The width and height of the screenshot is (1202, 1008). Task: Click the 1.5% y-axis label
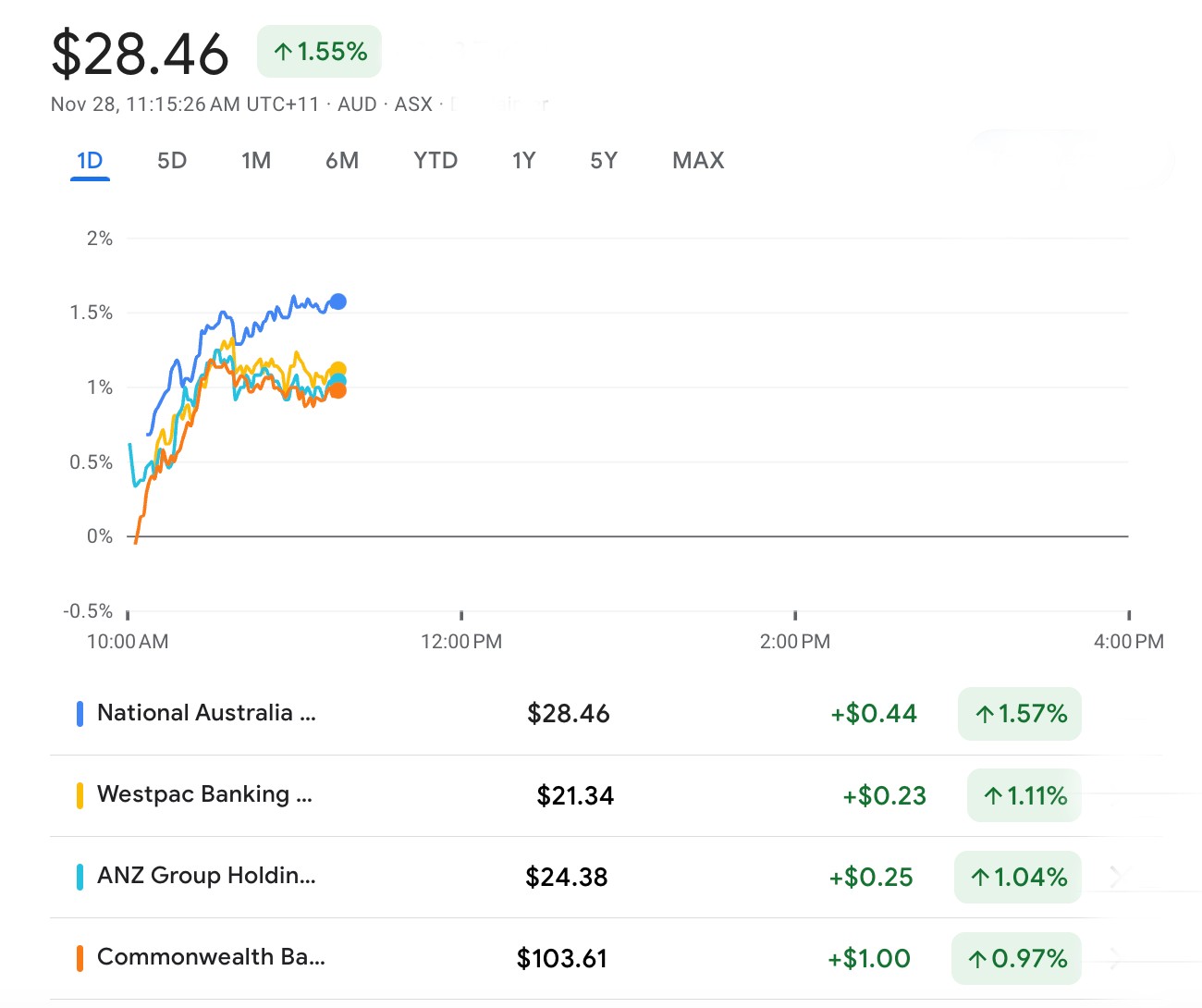(x=92, y=313)
